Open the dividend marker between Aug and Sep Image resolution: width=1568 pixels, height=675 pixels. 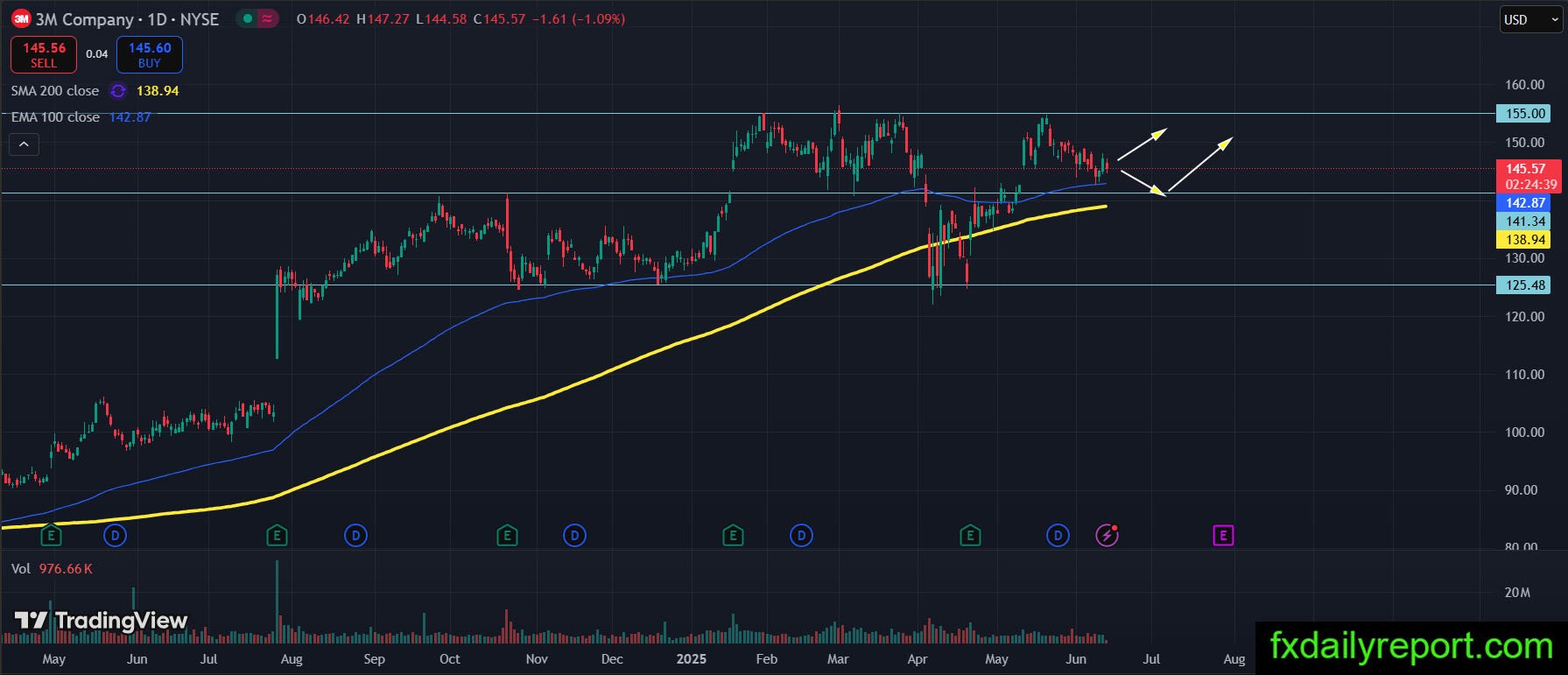(355, 535)
